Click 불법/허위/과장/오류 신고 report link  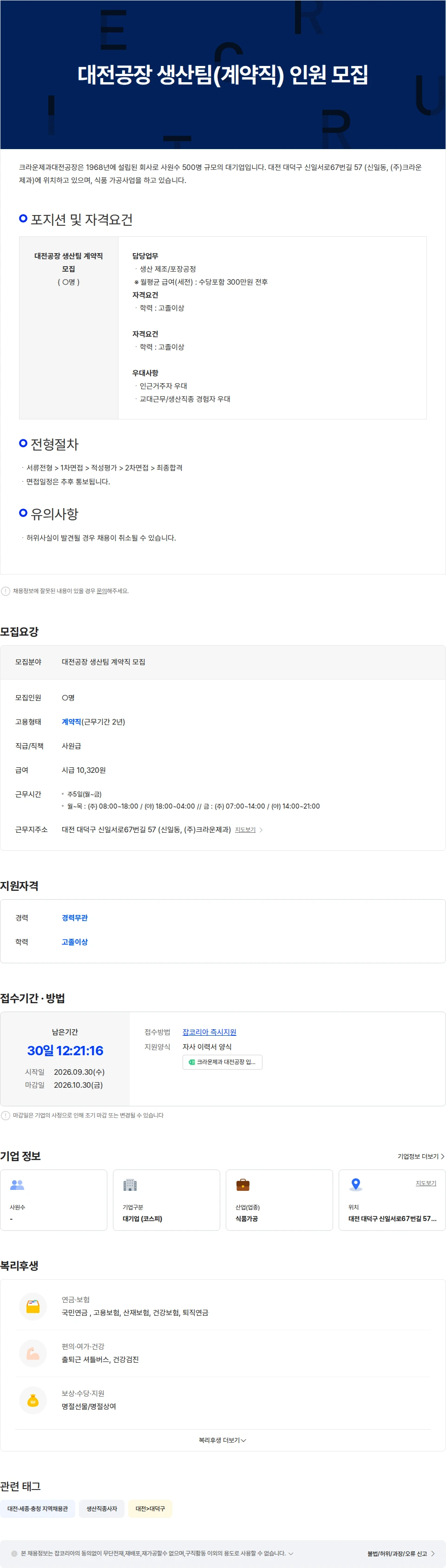click(x=401, y=1554)
